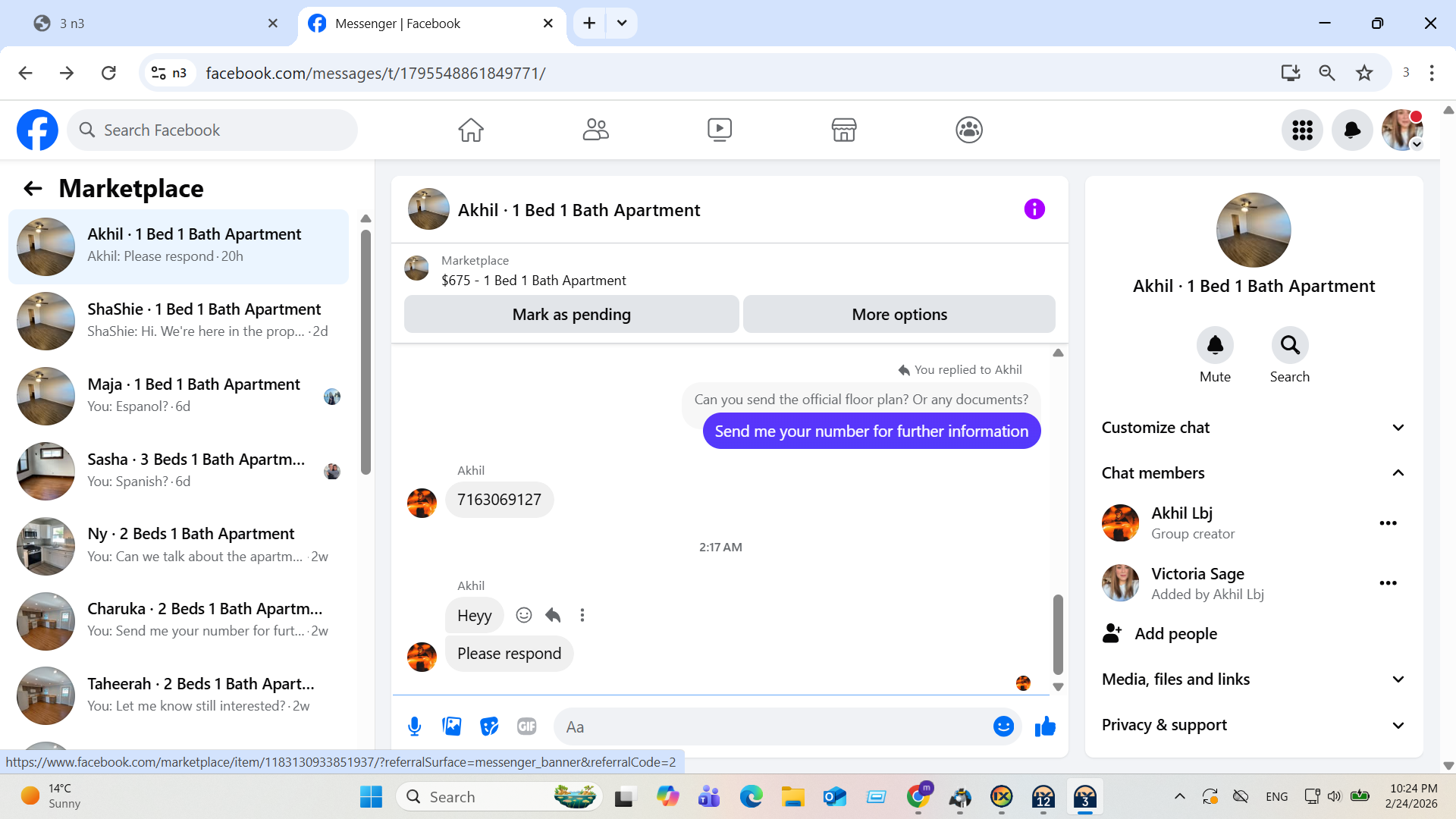1456x819 pixels.
Task: React to the Heyy message
Action: [523, 615]
